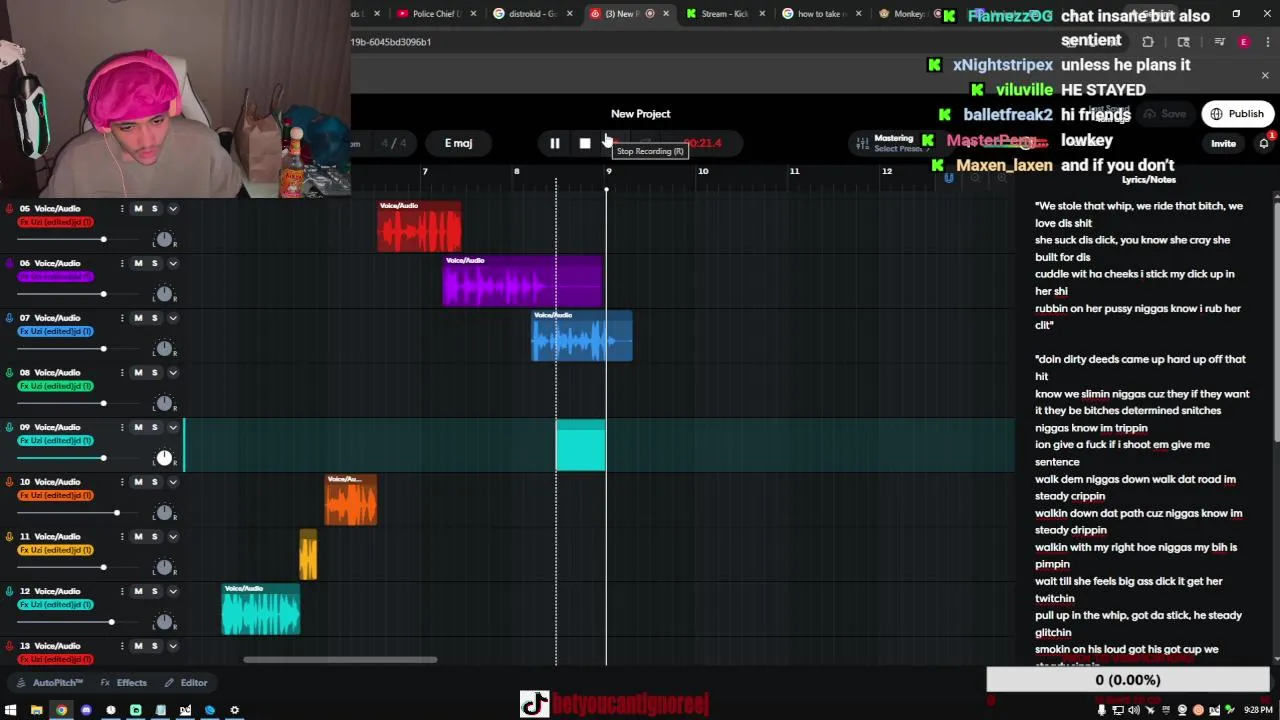Click the pan knob on track 05
This screenshot has height=720, width=1280.
pos(165,240)
